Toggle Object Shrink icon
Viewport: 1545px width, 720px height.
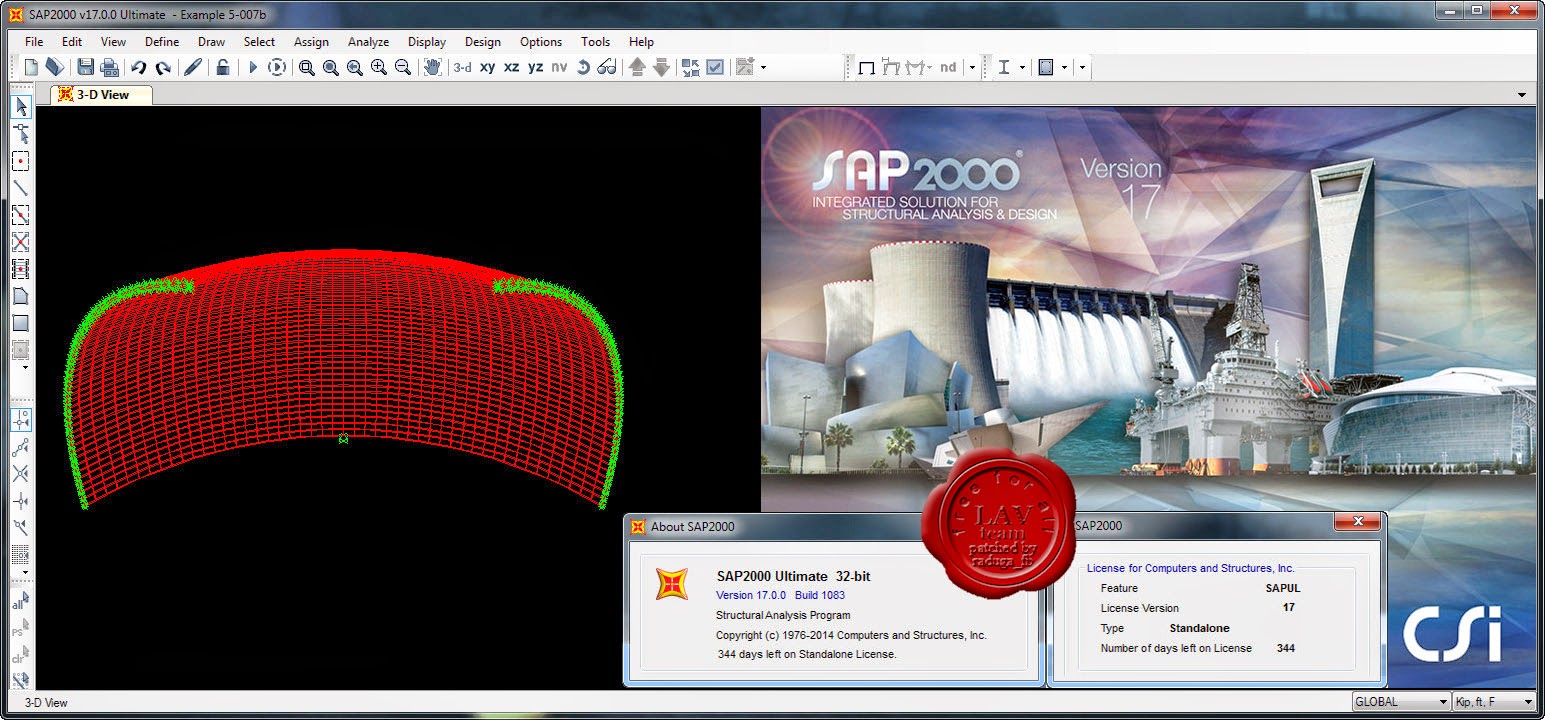(x=691, y=67)
